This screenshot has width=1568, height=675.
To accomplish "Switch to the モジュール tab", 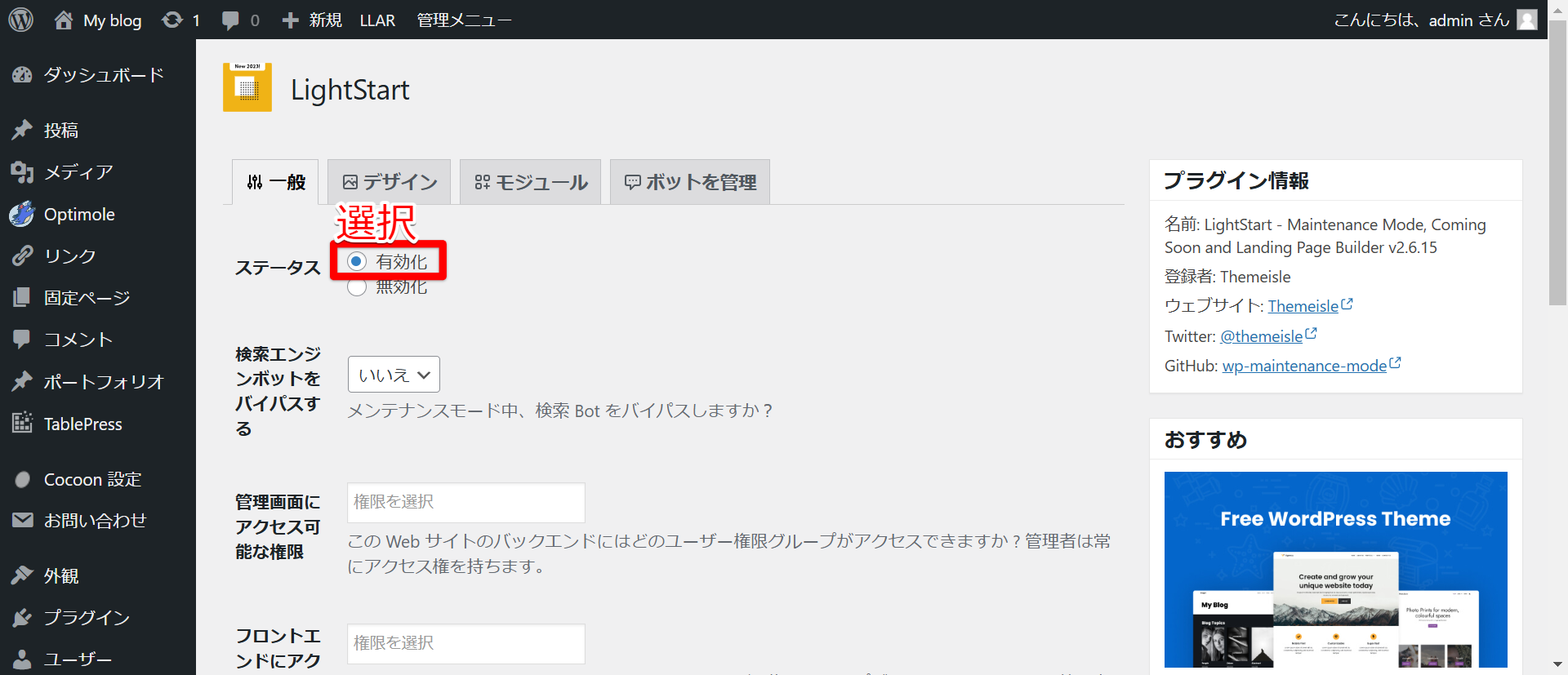I will (x=531, y=182).
